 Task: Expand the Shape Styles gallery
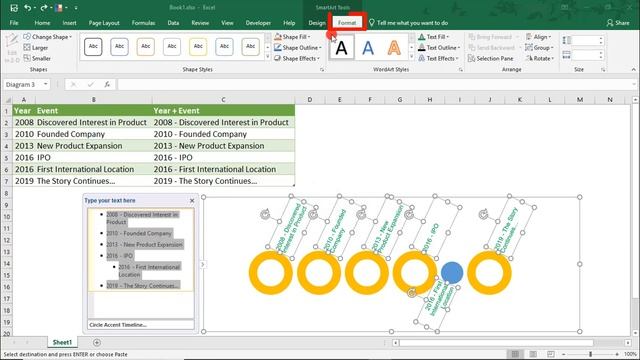[x=268, y=57]
